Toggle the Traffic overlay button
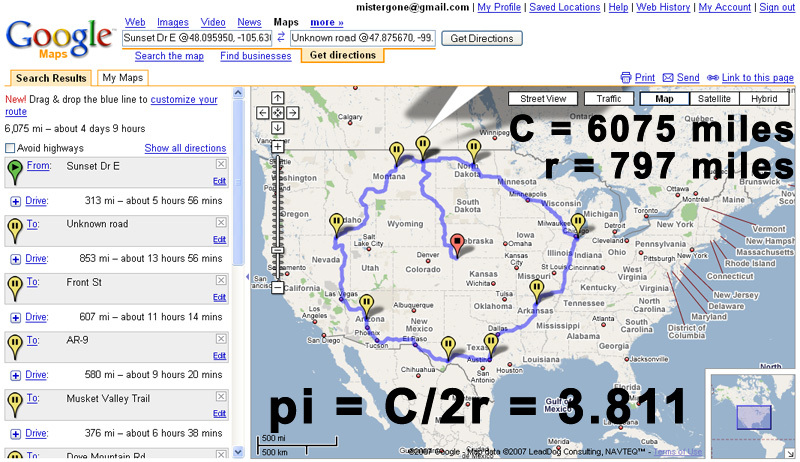The image size is (800, 462). click(x=609, y=99)
